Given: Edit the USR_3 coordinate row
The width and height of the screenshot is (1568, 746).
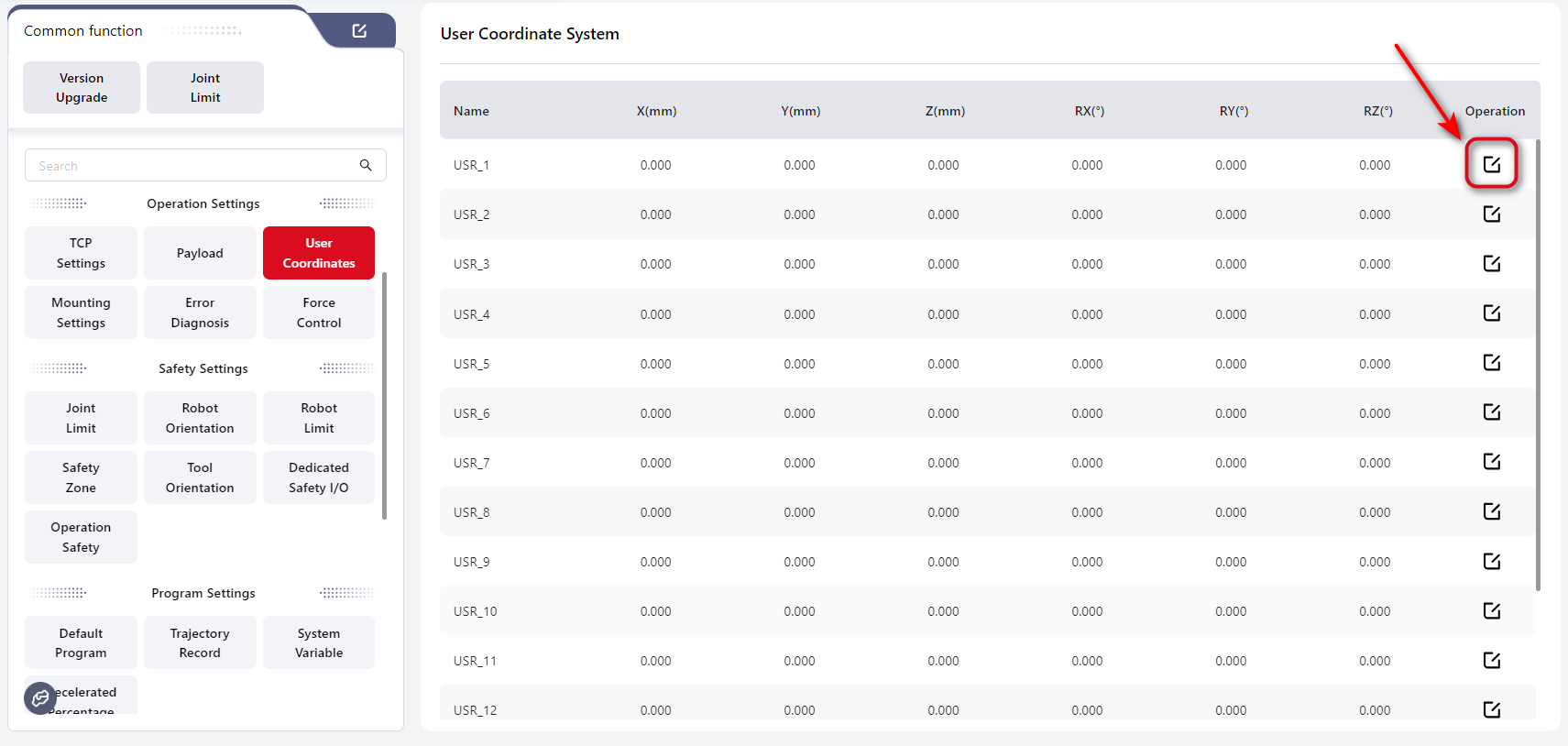Looking at the screenshot, I should click(1491, 264).
